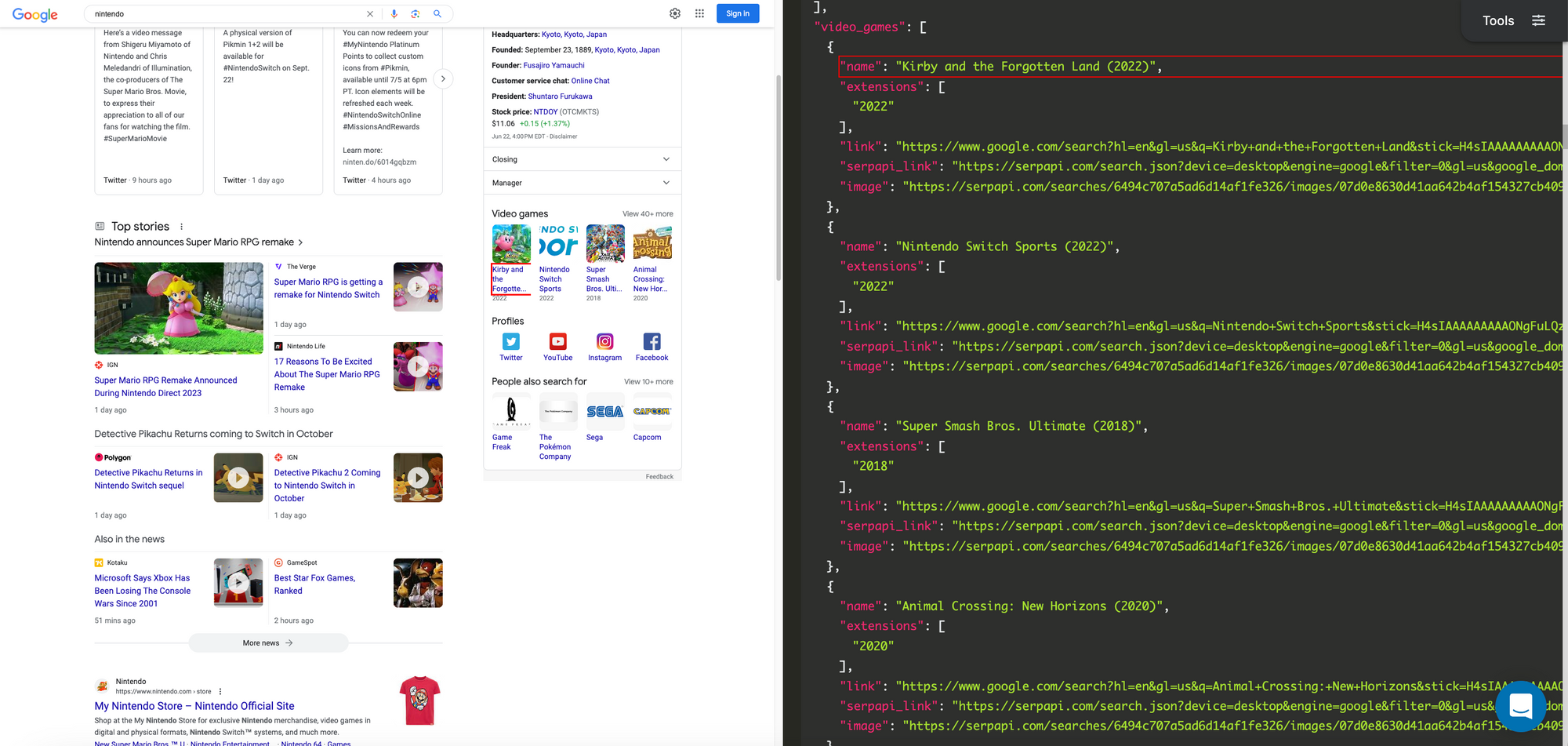Open Polygon Detective Pikachu Returns article

[148, 479]
